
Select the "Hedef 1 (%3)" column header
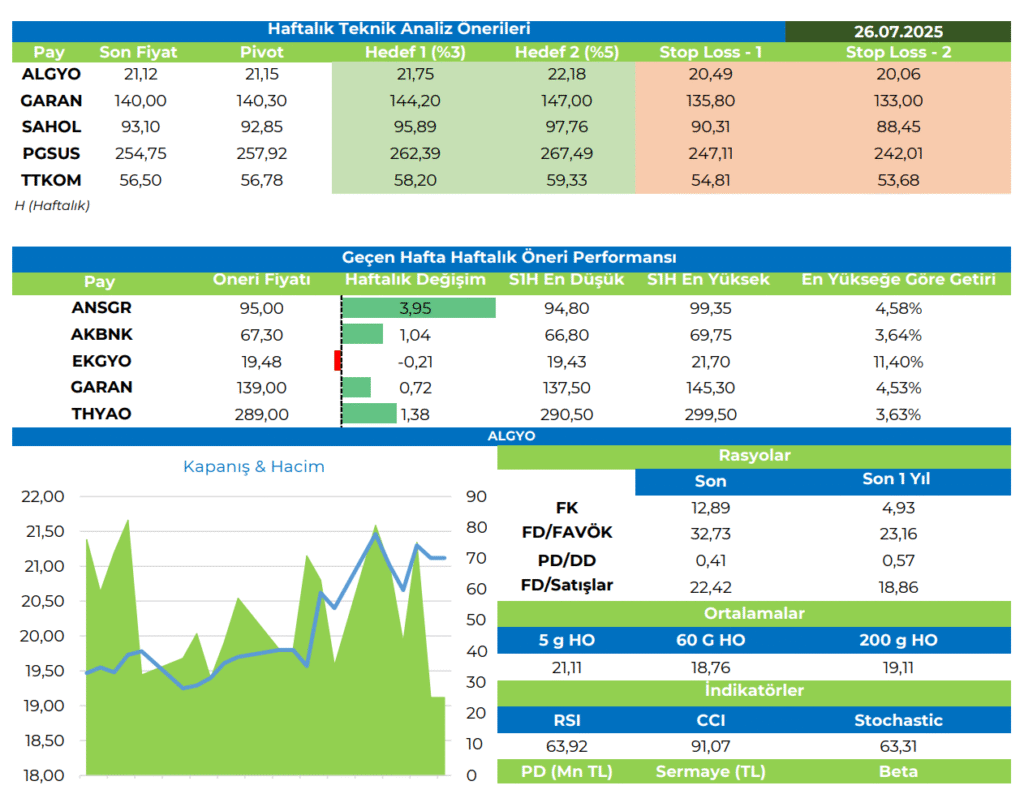[415, 52]
